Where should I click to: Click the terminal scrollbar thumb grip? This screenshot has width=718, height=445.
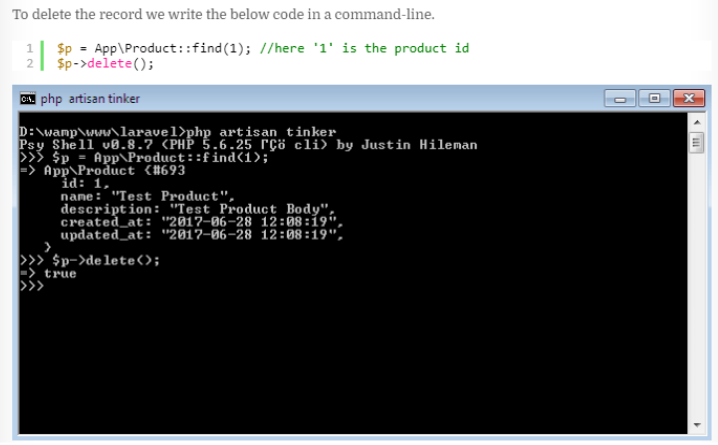click(697, 143)
